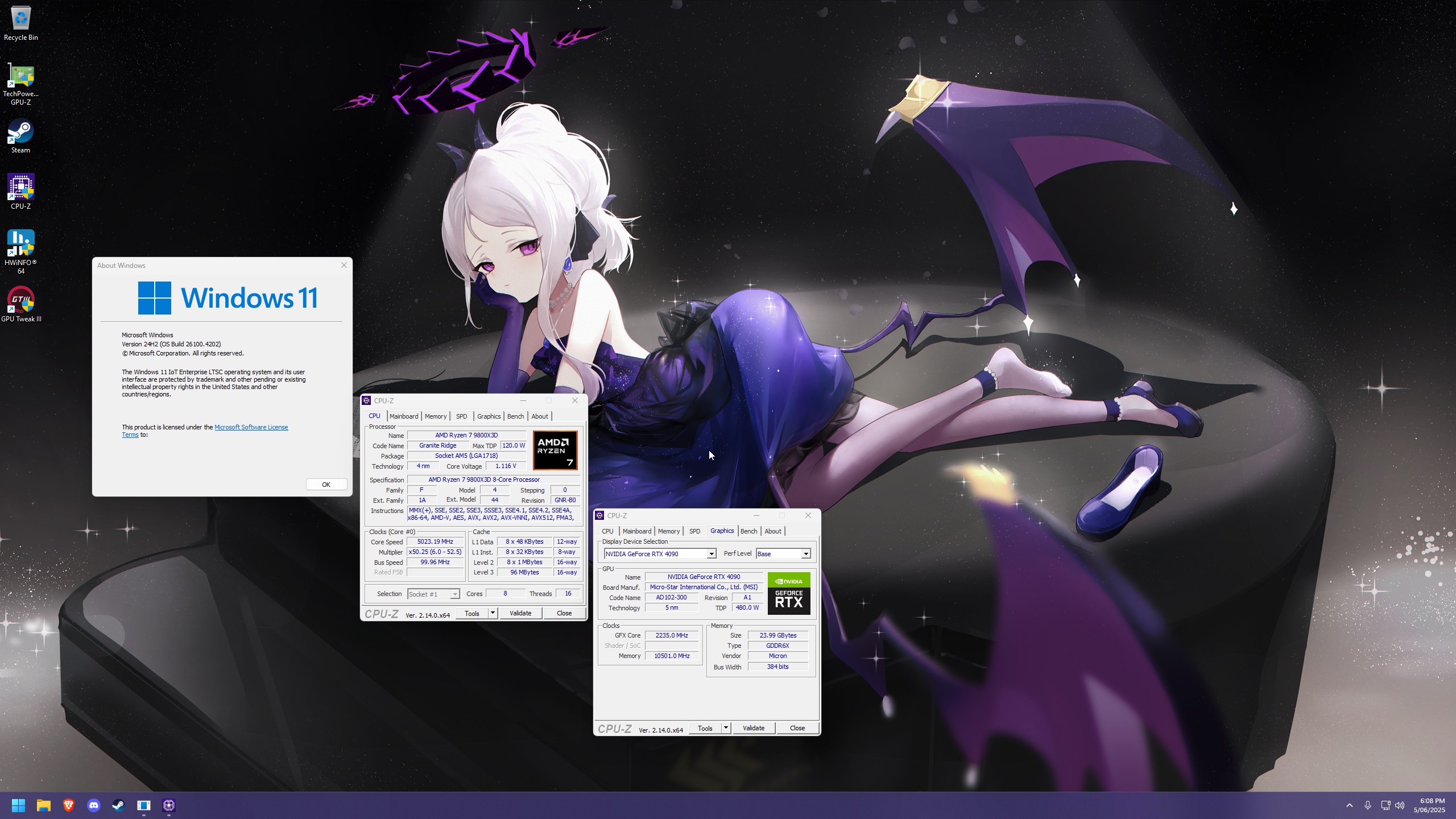Screen dimensions: 1456x819
Task: Switch to About Windows taskbar item
Action: pos(143,805)
